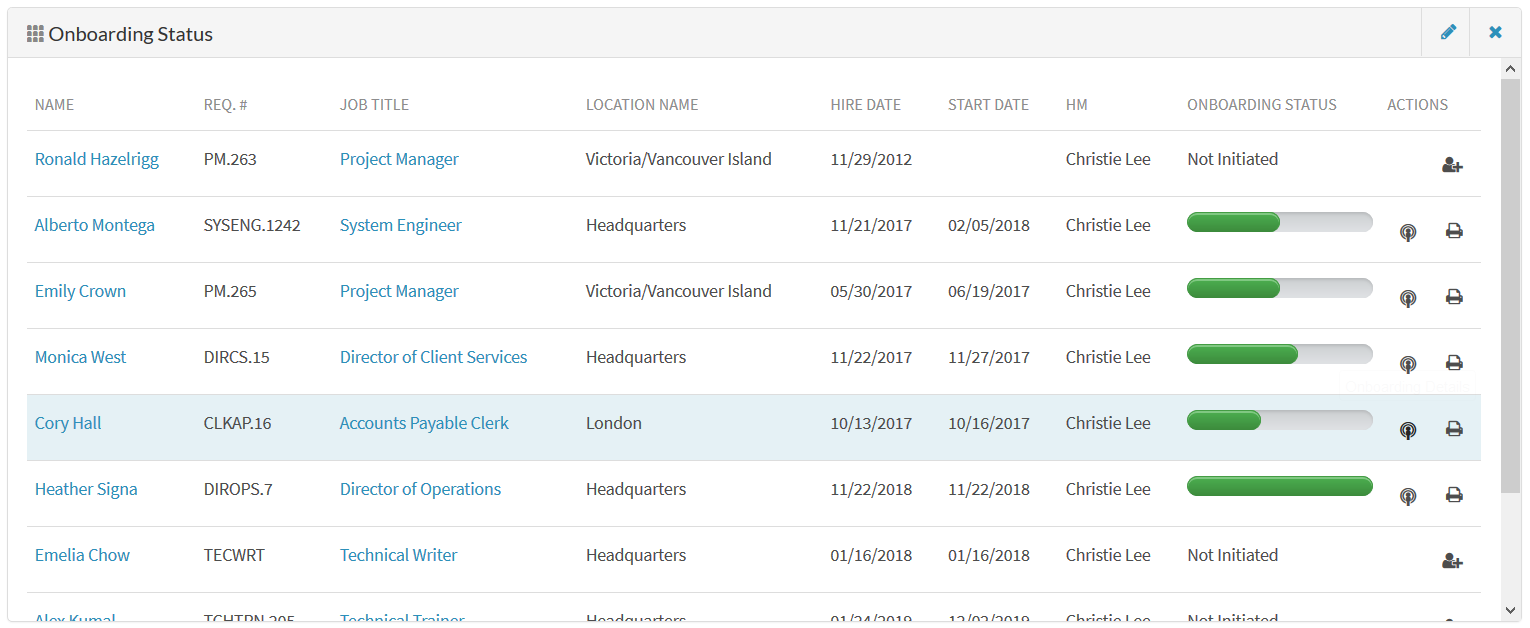Close the Onboarding Status panel
The height and width of the screenshot is (628, 1530).
[x=1495, y=33]
